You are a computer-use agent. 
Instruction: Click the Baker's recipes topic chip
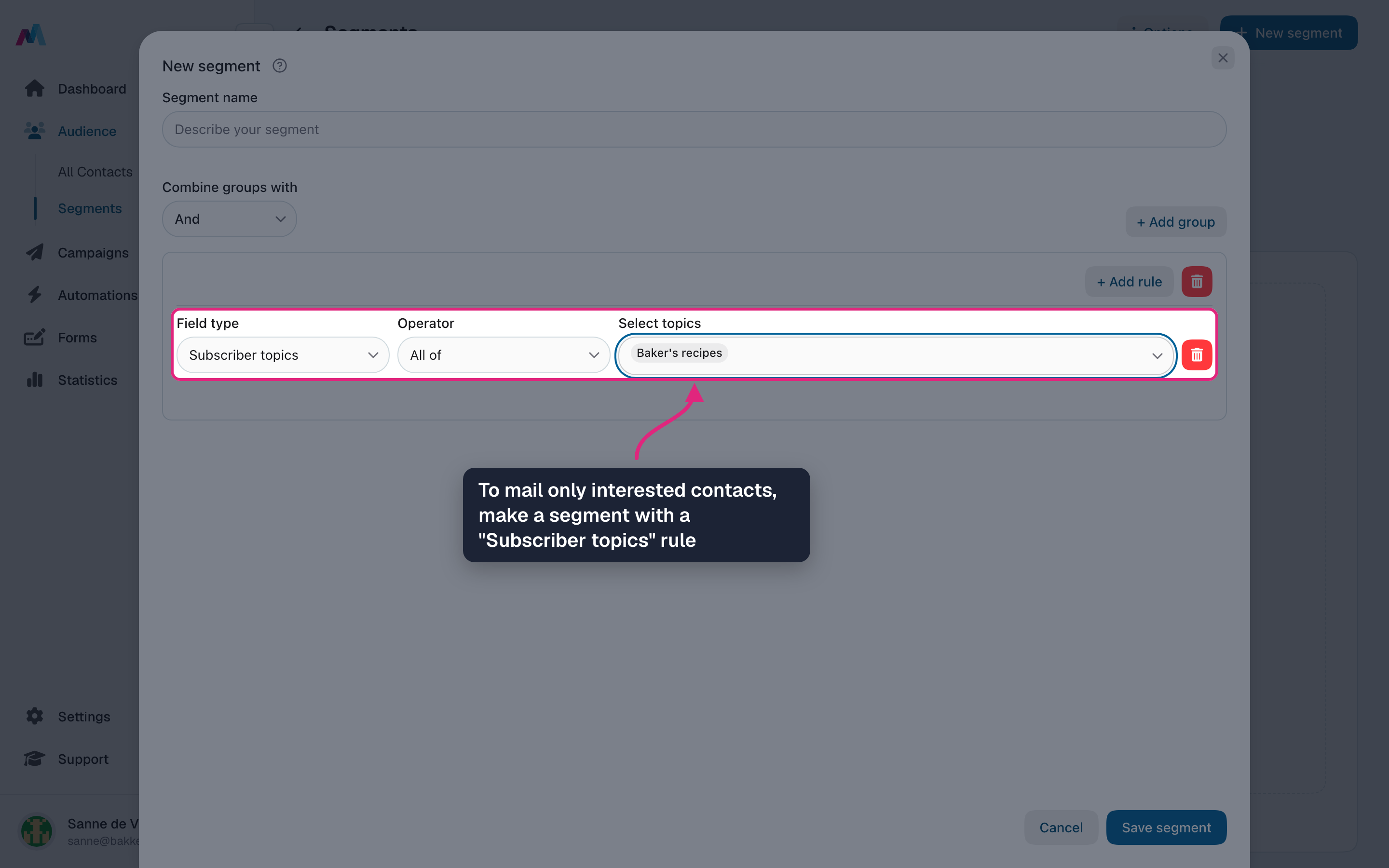coord(679,353)
